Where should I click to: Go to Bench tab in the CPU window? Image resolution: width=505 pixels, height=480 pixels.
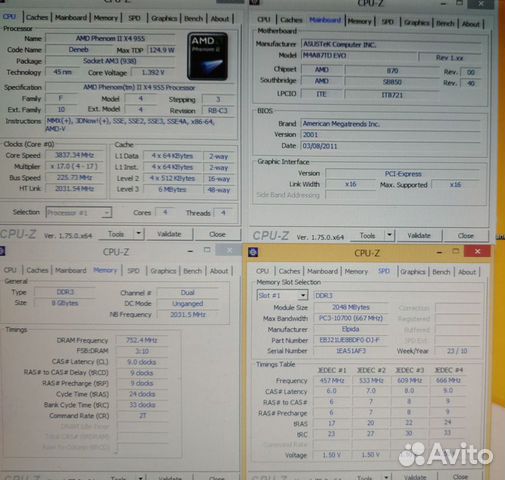click(x=193, y=19)
